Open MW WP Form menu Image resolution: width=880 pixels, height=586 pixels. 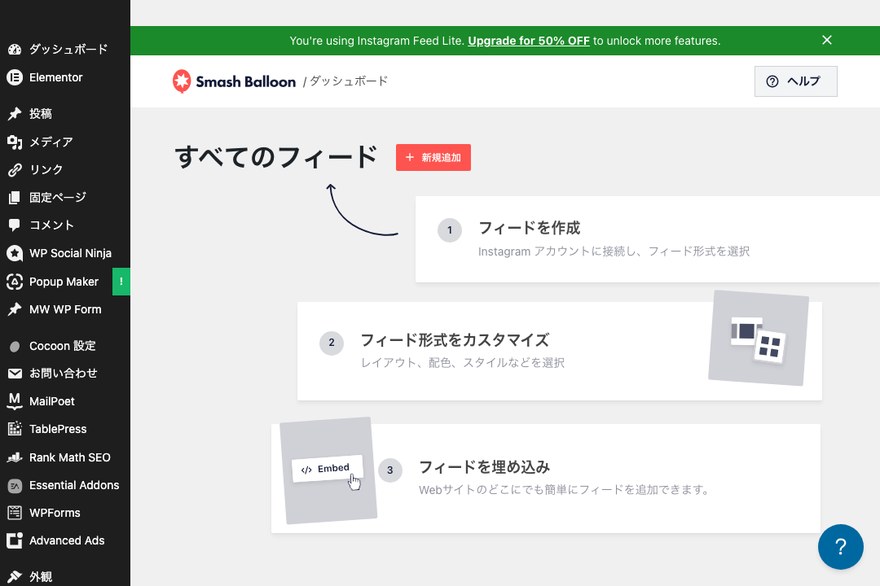coord(65,309)
